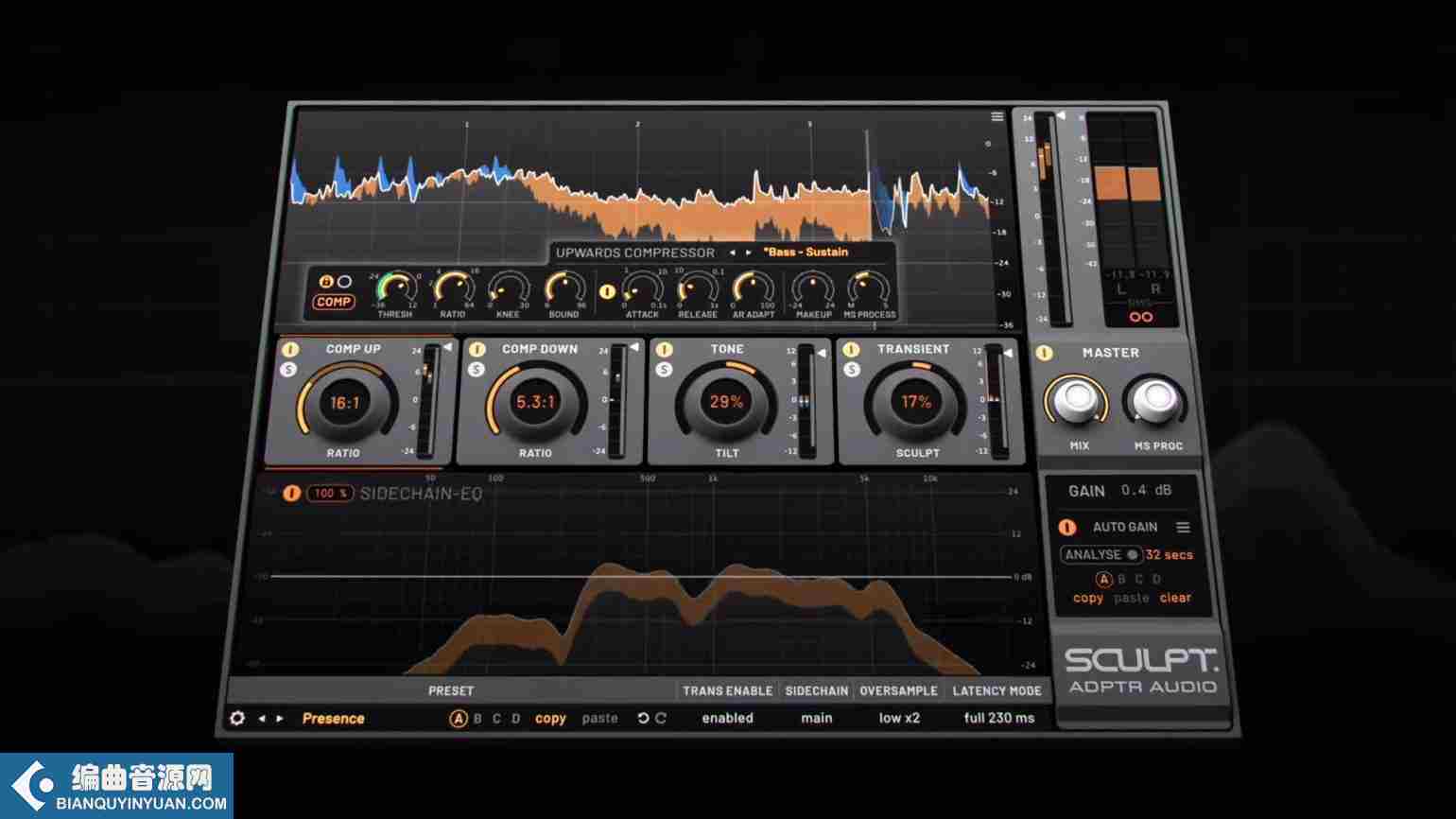
Task: Click arrow marker atop master gain meter
Action: [1061, 116]
